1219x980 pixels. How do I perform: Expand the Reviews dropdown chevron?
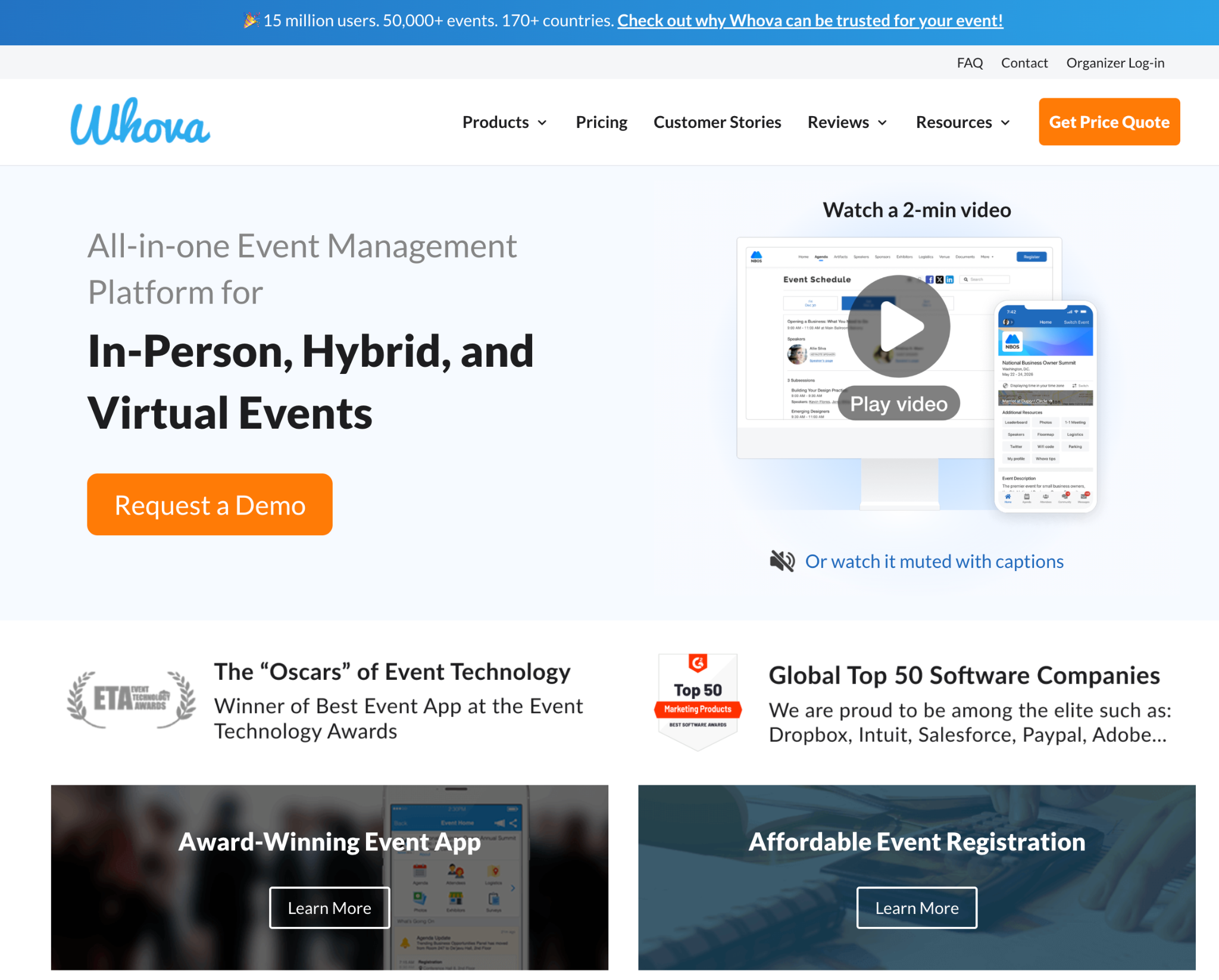(x=883, y=123)
